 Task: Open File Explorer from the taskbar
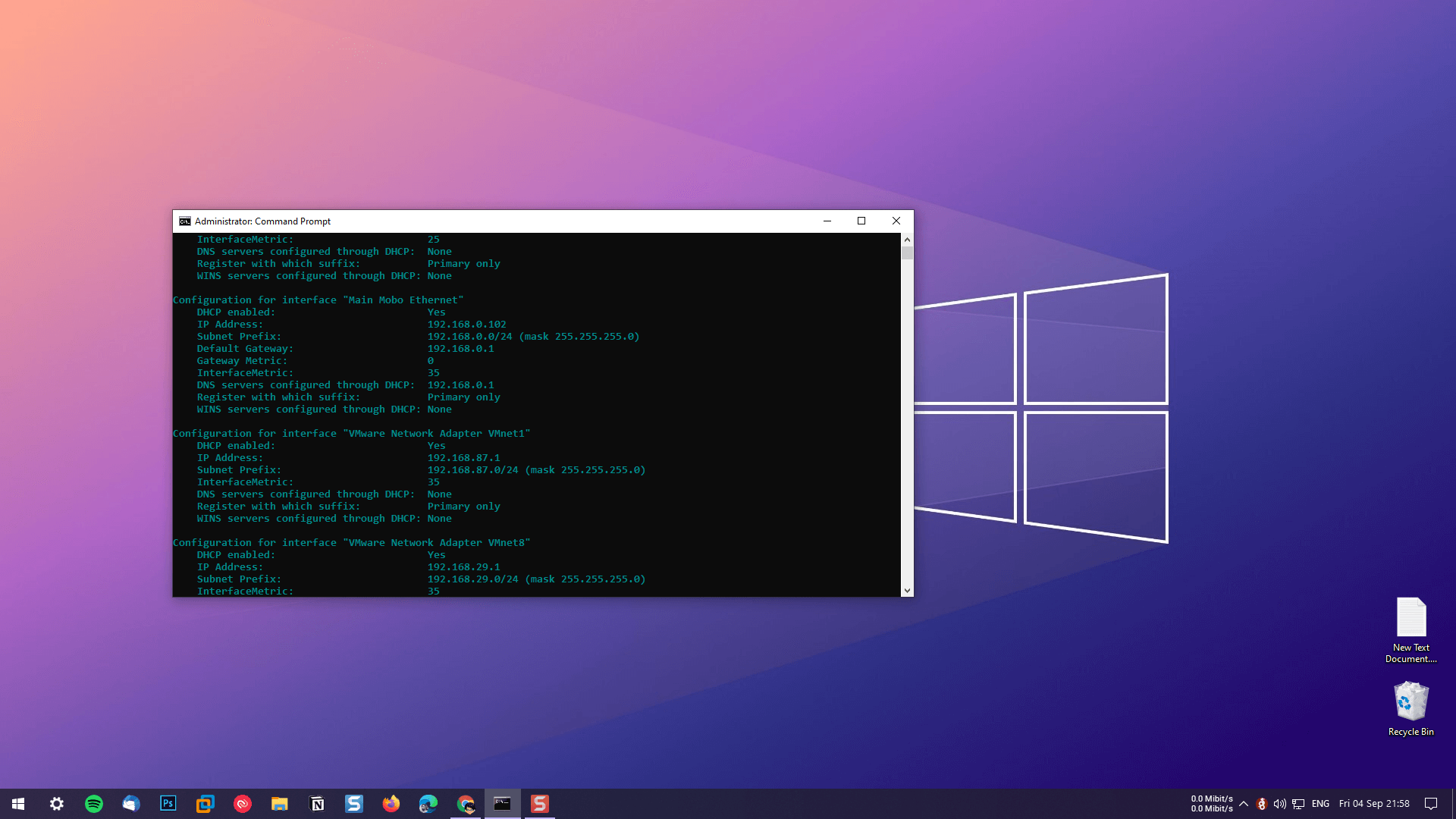coord(279,803)
